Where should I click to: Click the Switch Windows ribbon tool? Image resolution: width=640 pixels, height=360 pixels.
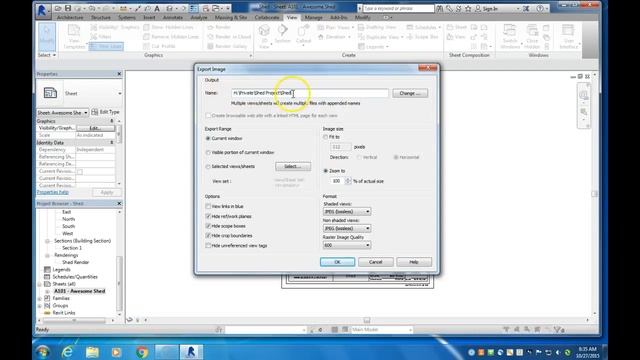[x=510, y=36]
